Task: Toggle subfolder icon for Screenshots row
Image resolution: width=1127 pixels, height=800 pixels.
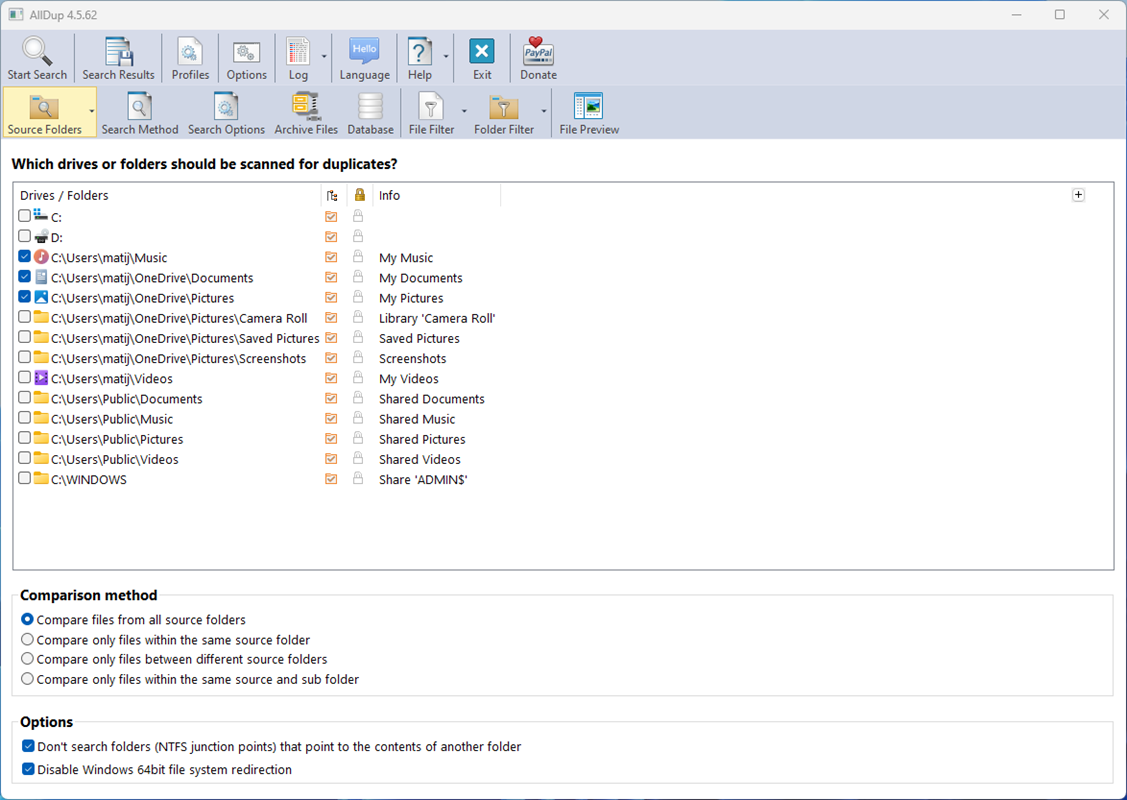Action: [x=331, y=357]
